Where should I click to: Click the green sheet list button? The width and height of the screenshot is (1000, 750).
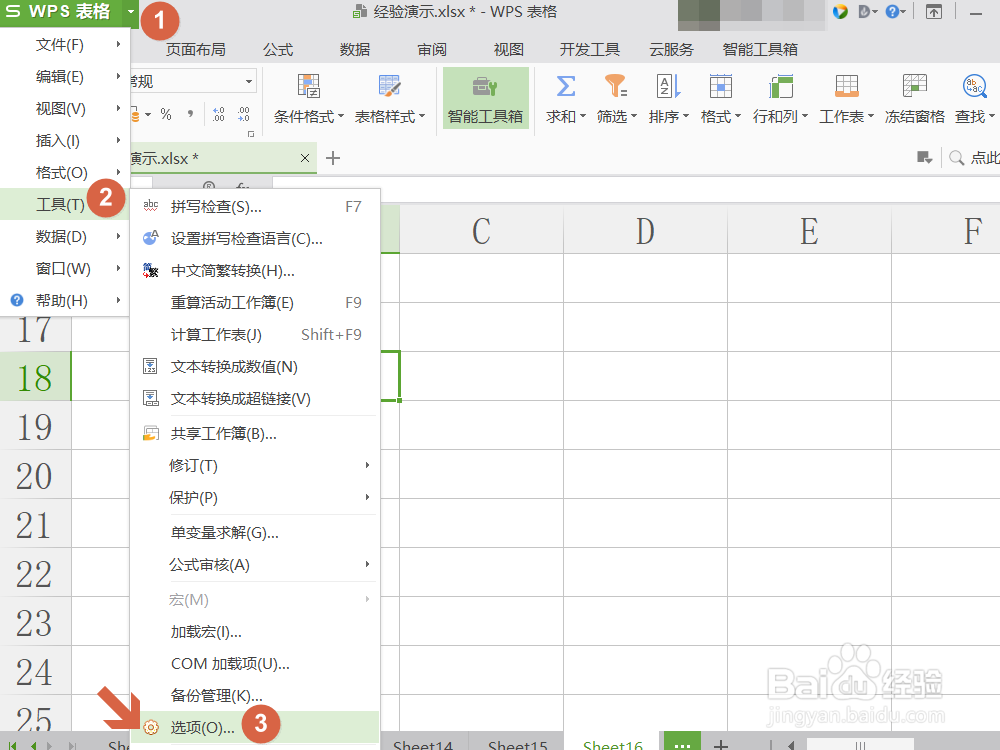pos(682,744)
